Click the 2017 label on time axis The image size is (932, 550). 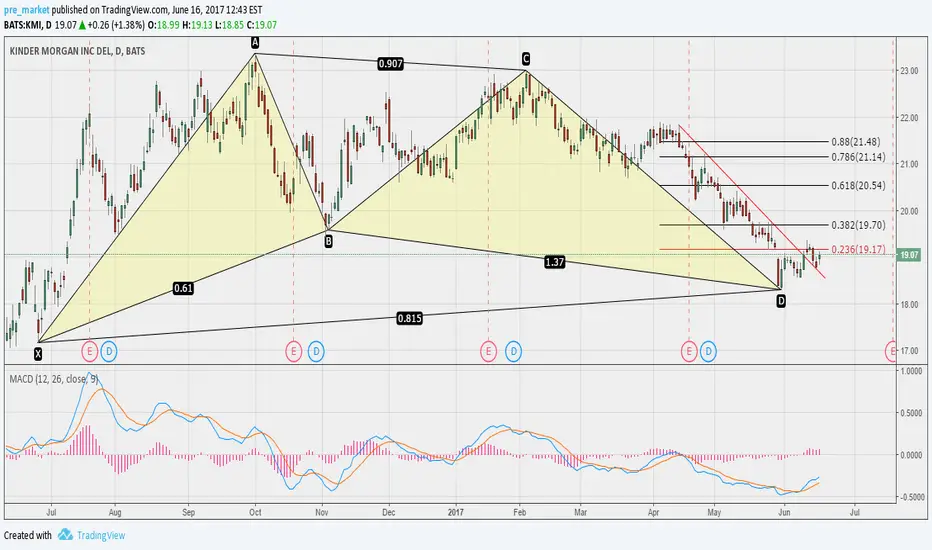pos(456,512)
